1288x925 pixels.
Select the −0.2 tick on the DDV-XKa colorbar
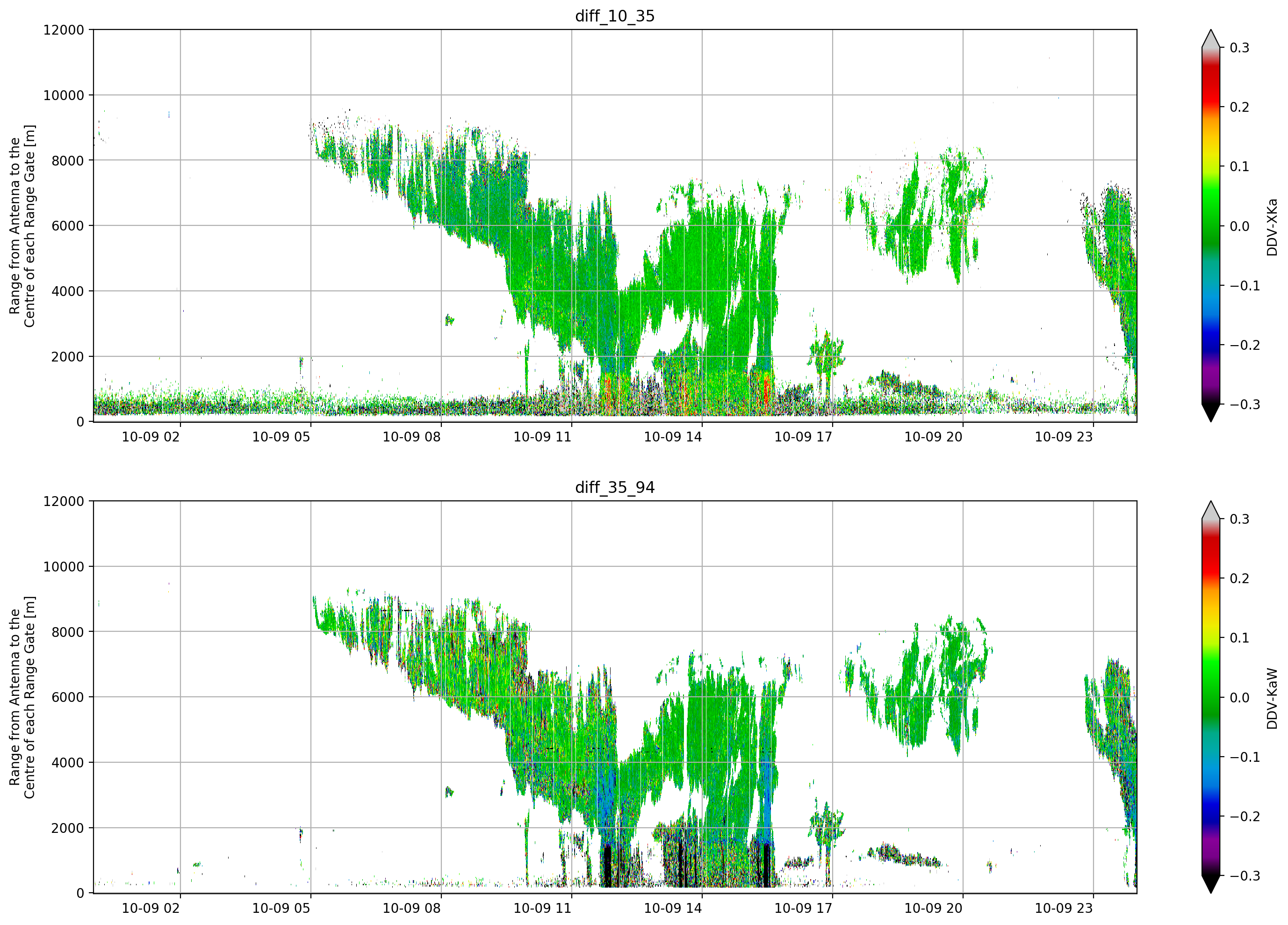[x=1245, y=346]
